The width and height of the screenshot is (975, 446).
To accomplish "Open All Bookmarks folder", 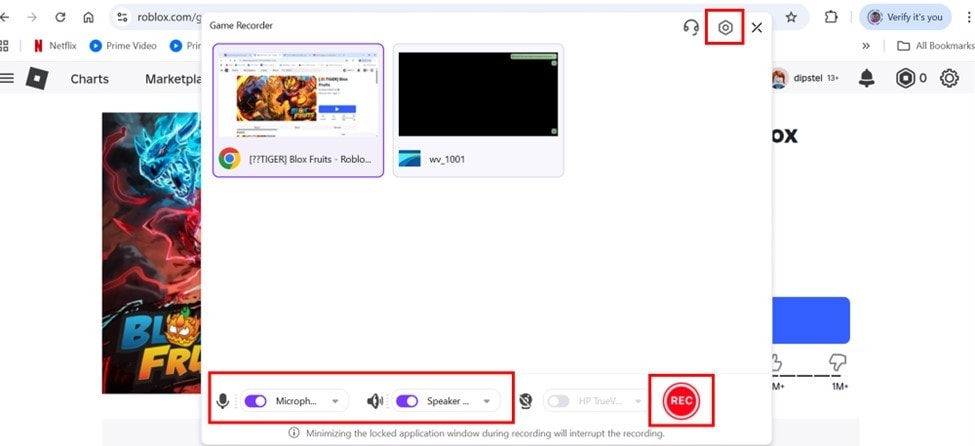I will tap(935, 45).
